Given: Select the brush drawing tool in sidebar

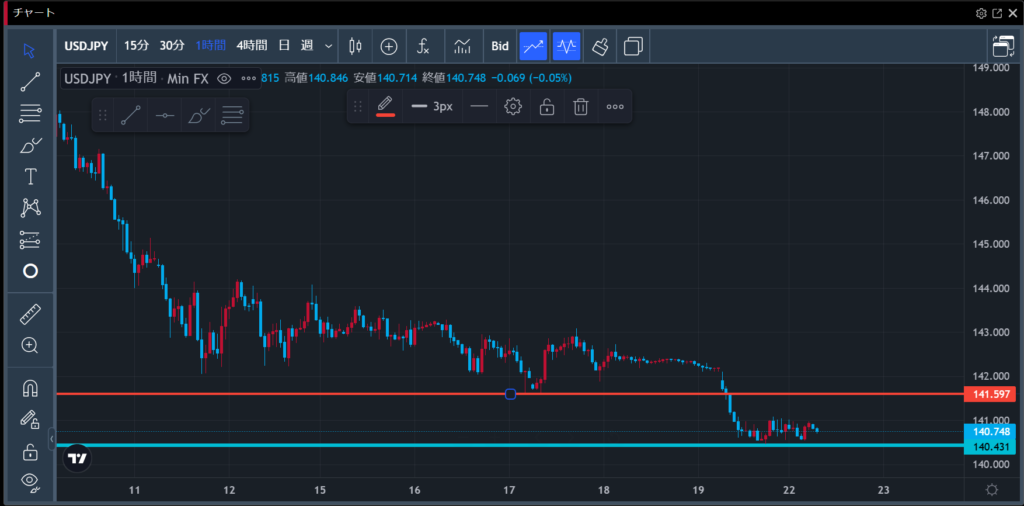Looking at the screenshot, I should click(x=30, y=145).
